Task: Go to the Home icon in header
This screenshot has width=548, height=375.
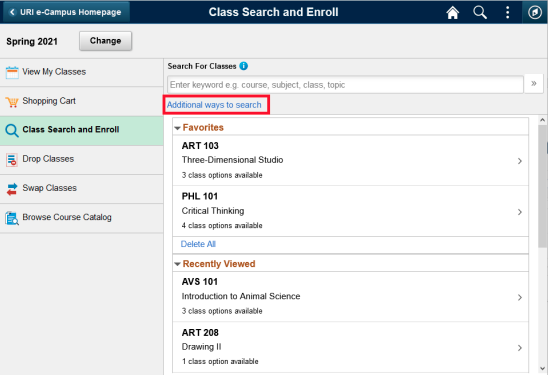Action: pos(453,13)
